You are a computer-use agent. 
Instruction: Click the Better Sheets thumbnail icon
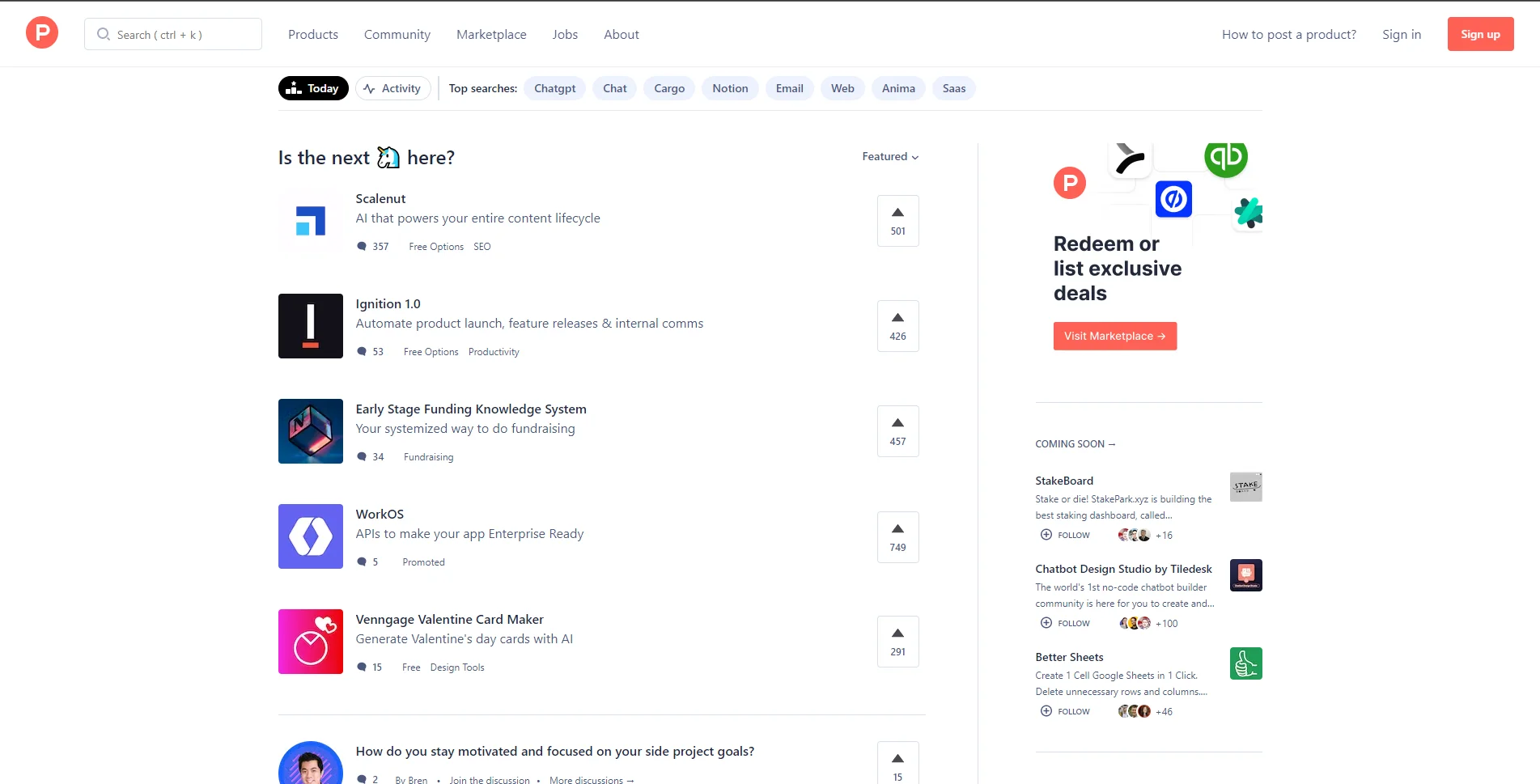(1245, 663)
